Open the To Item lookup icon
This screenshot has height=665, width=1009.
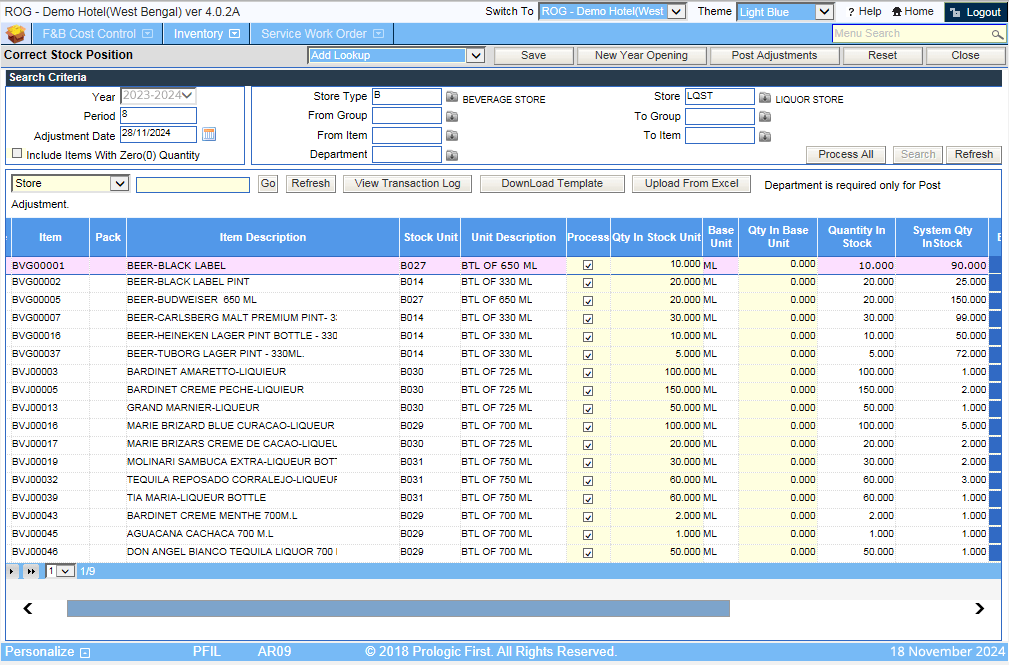[x=764, y=136]
